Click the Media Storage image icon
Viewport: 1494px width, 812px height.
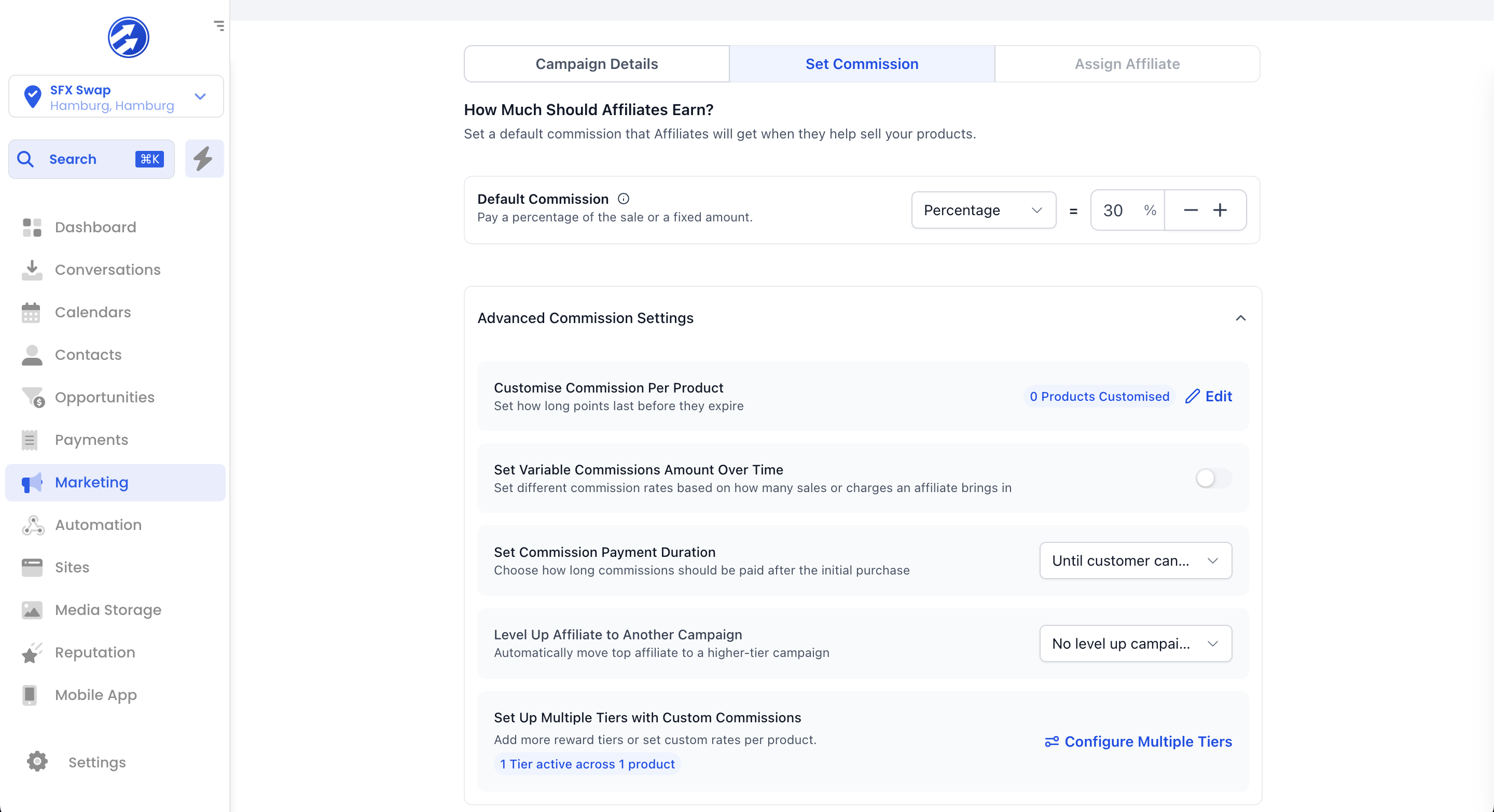point(33,610)
